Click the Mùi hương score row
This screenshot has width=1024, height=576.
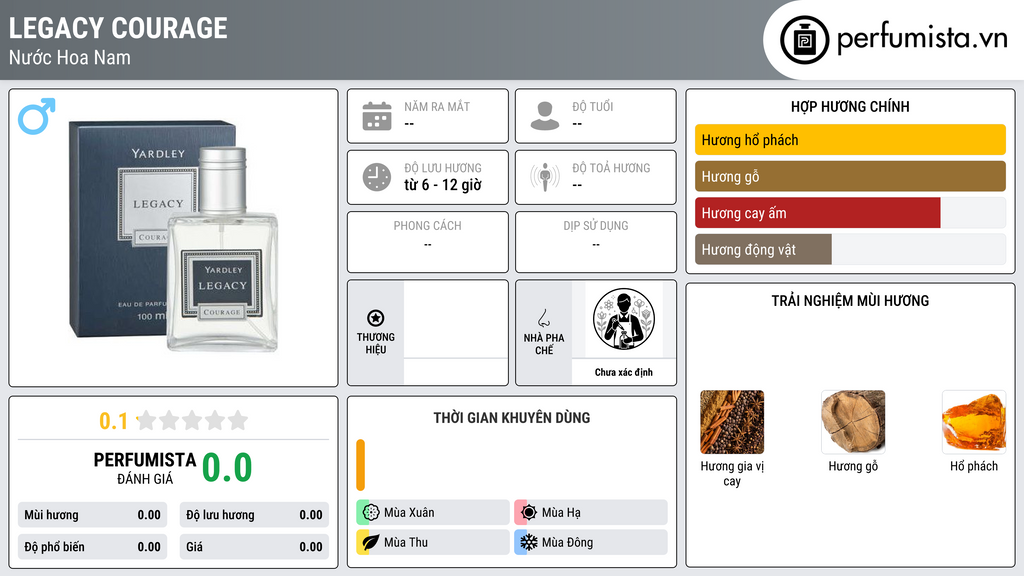click(93, 515)
